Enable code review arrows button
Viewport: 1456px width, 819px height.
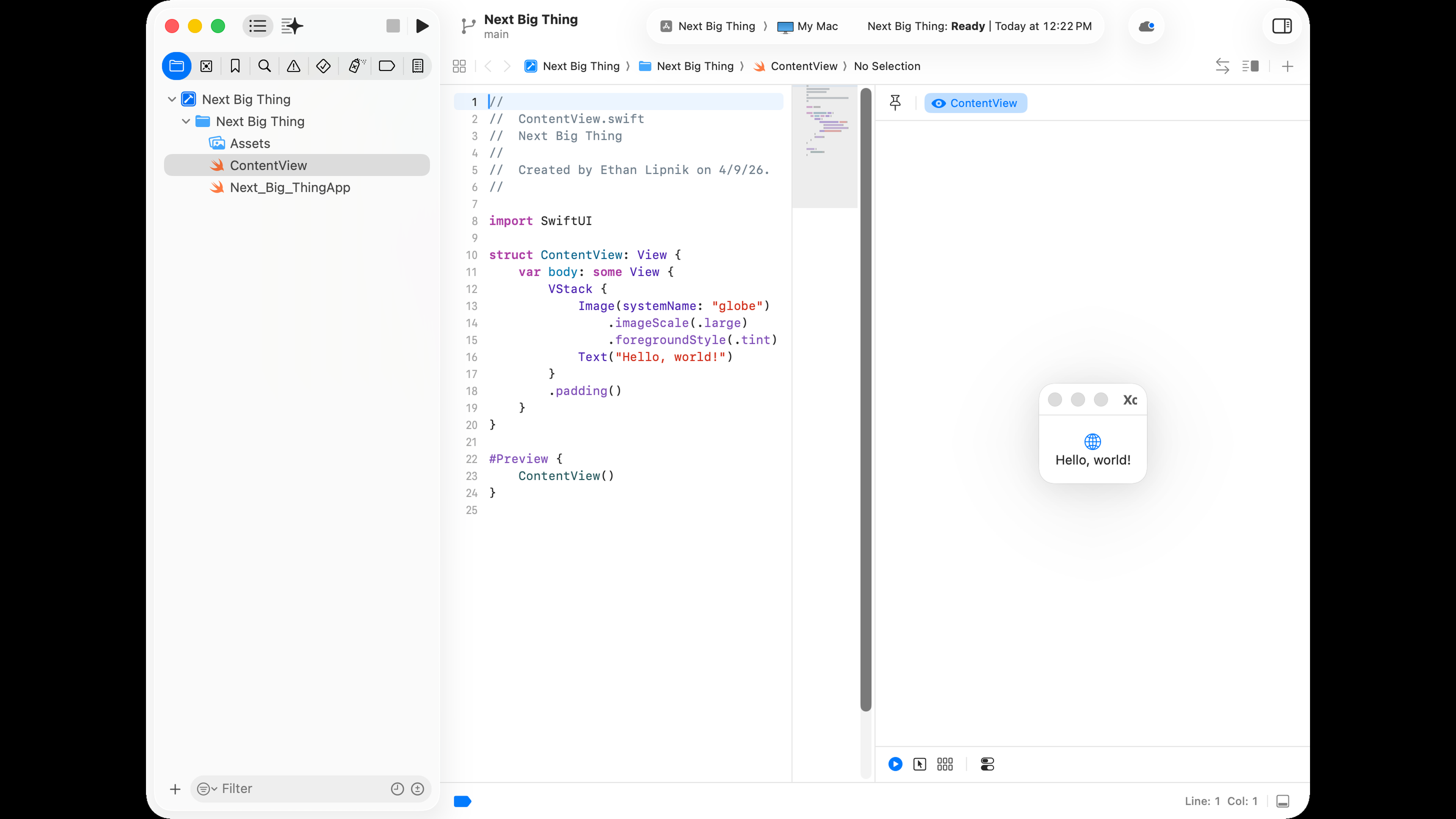point(1222,66)
